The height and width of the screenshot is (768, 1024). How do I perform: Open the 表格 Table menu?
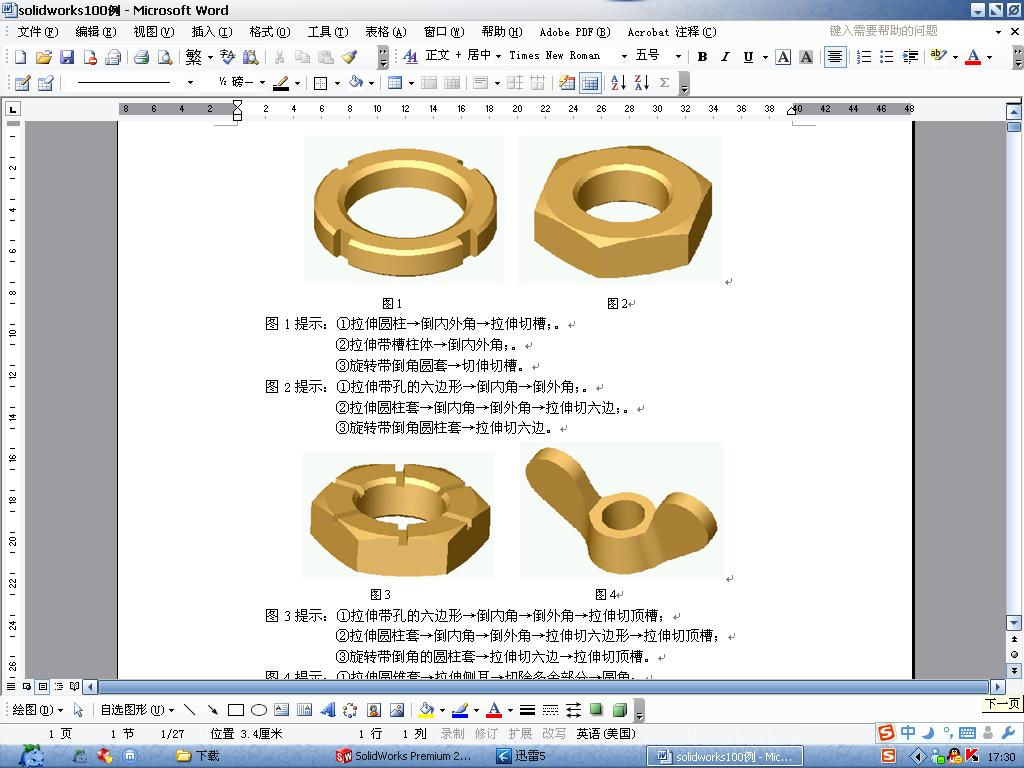[385, 31]
